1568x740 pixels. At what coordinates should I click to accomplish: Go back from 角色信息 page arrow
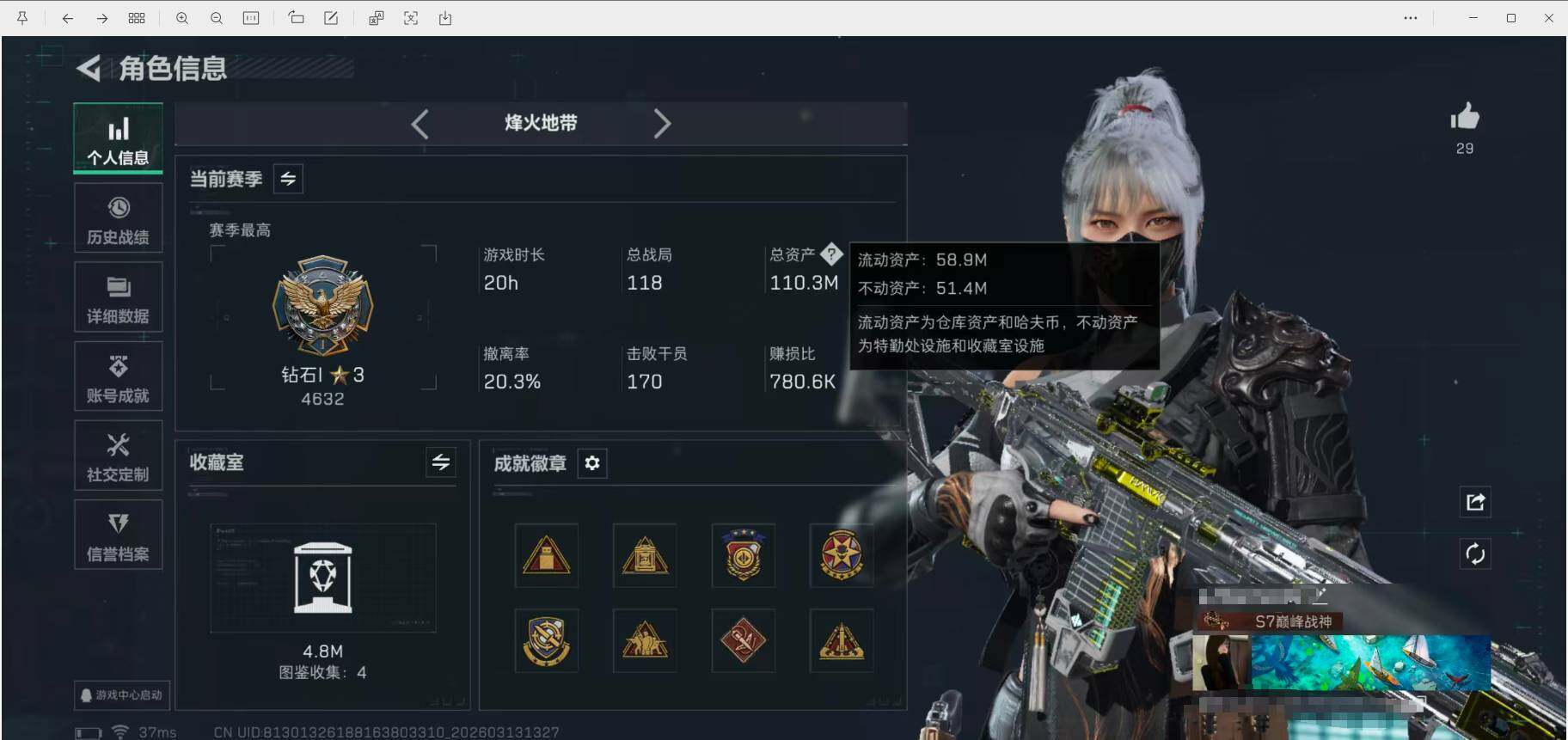89,68
